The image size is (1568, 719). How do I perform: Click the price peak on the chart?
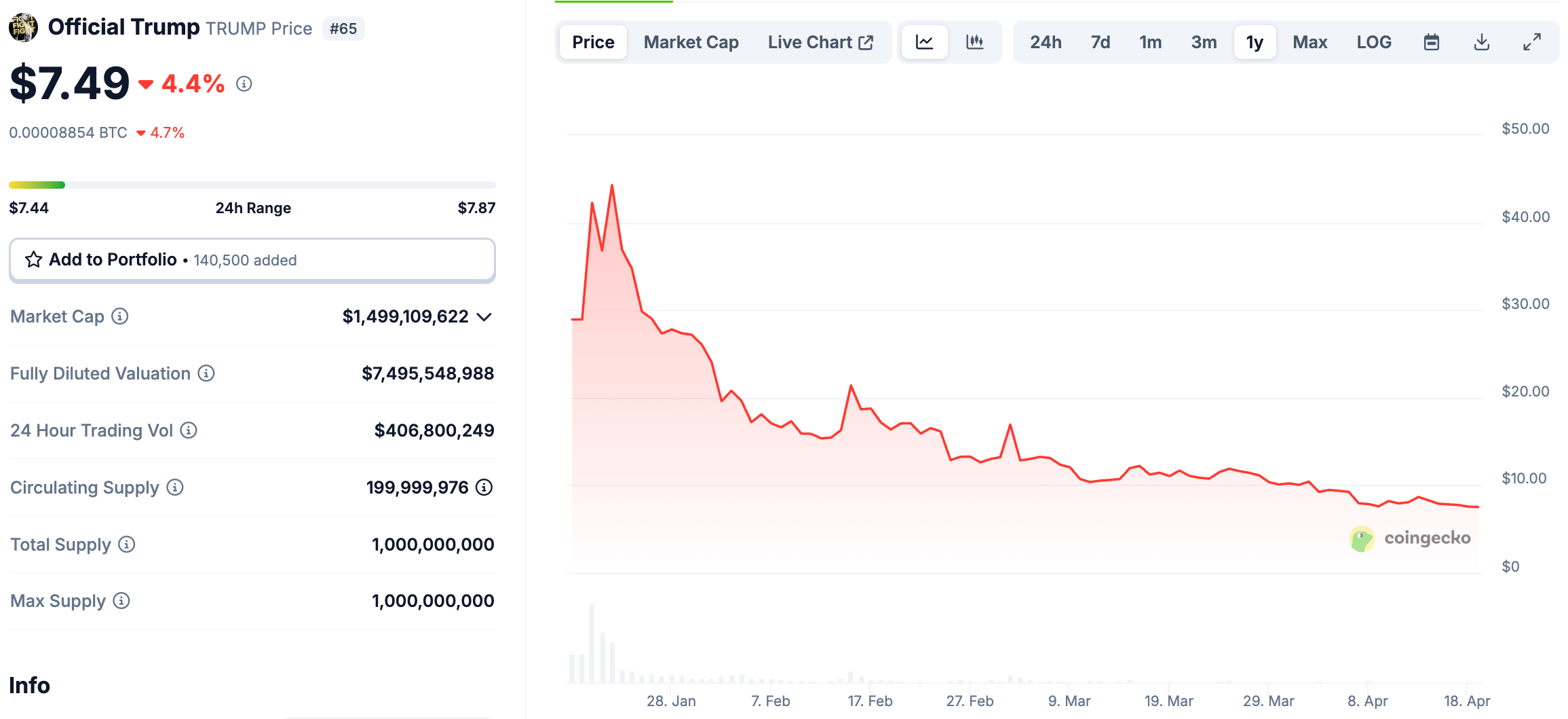click(612, 185)
